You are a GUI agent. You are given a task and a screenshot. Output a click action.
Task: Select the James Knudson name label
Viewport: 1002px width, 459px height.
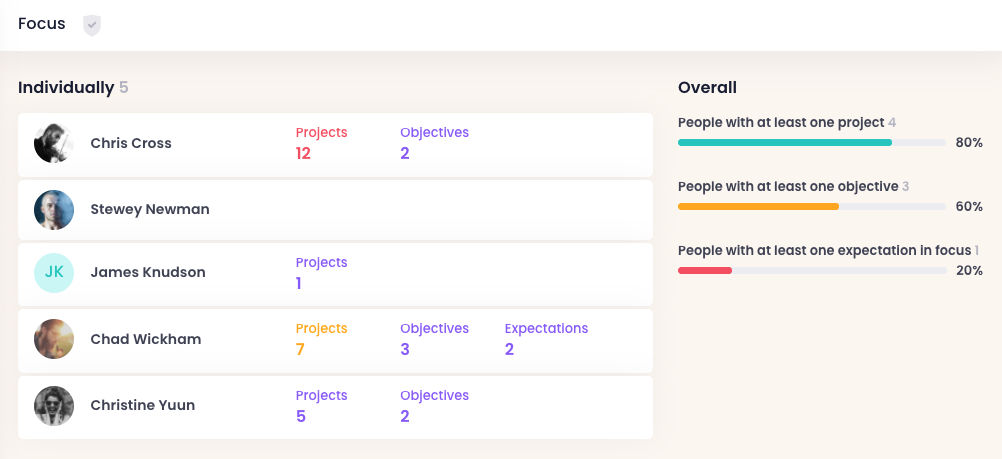148,273
